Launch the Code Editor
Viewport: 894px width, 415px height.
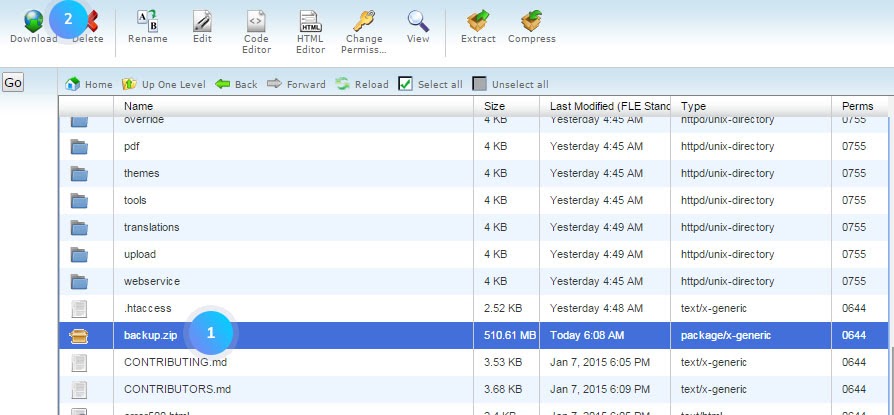tap(257, 21)
